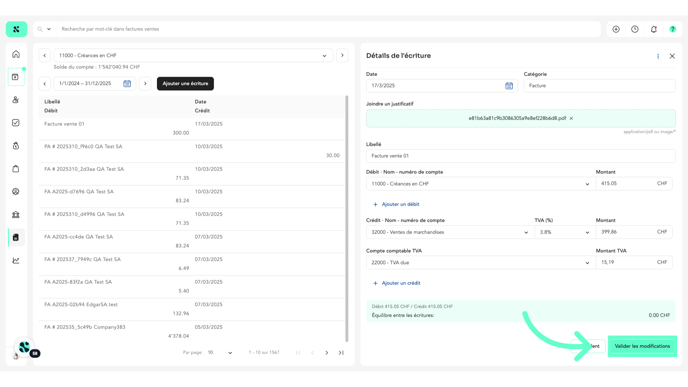Open the inbox icon with green dot
This screenshot has width=688, height=387.
click(16, 77)
